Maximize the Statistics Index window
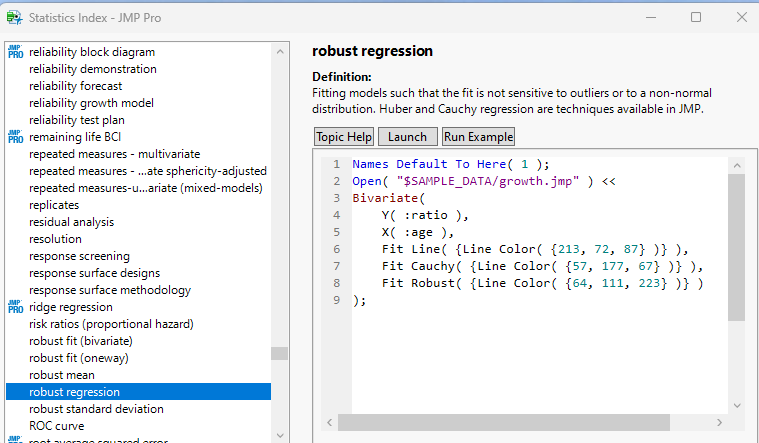This screenshot has height=443, width=759. click(696, 17)
